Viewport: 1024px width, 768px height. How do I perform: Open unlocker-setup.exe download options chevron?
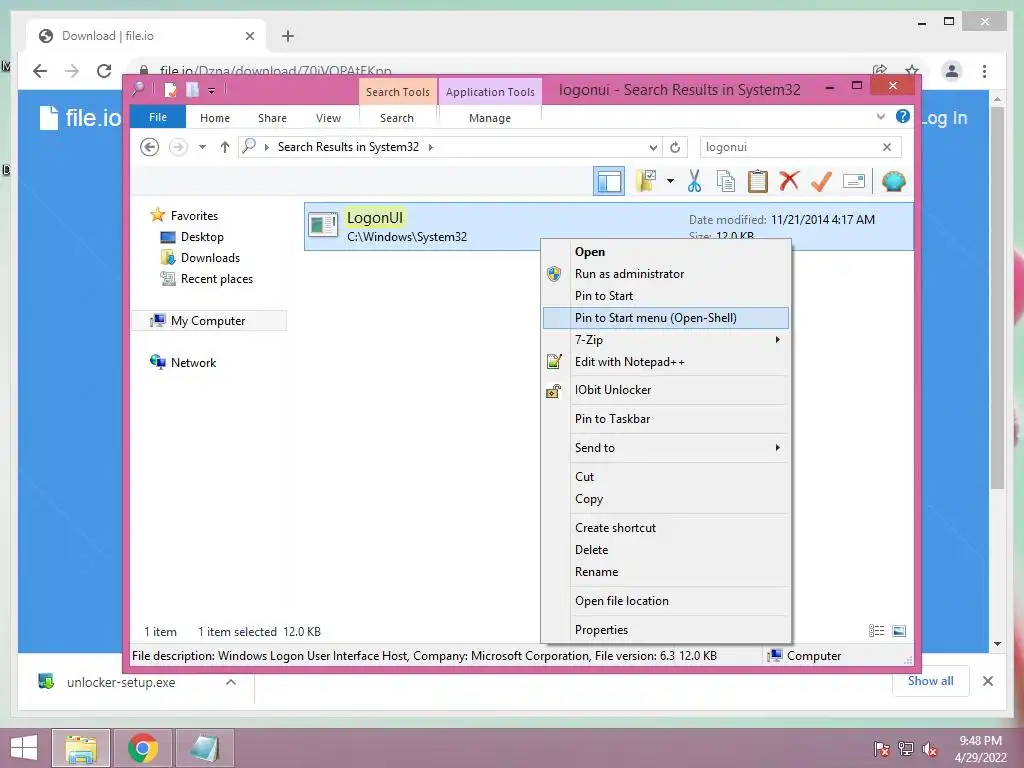tap(231, 682)
